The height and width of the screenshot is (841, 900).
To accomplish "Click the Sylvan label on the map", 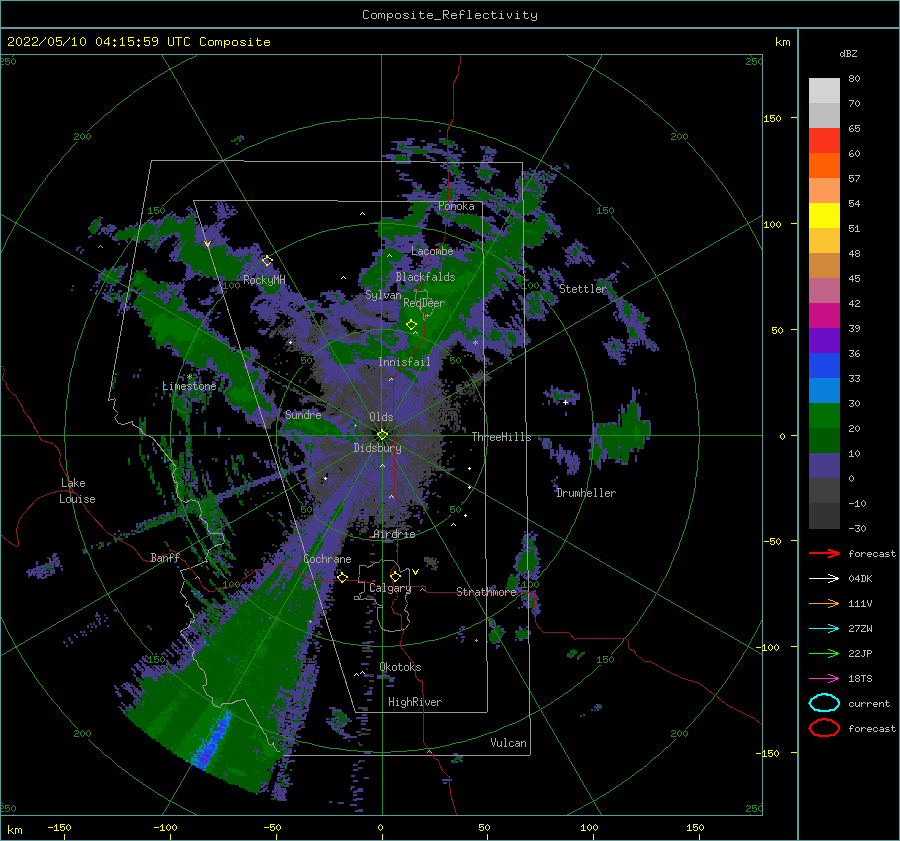I will (x=383, y=295).
